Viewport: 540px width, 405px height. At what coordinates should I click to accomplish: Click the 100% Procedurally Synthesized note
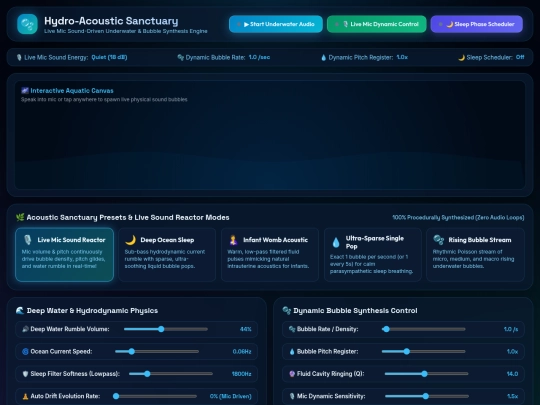click(x=458, y=218)
